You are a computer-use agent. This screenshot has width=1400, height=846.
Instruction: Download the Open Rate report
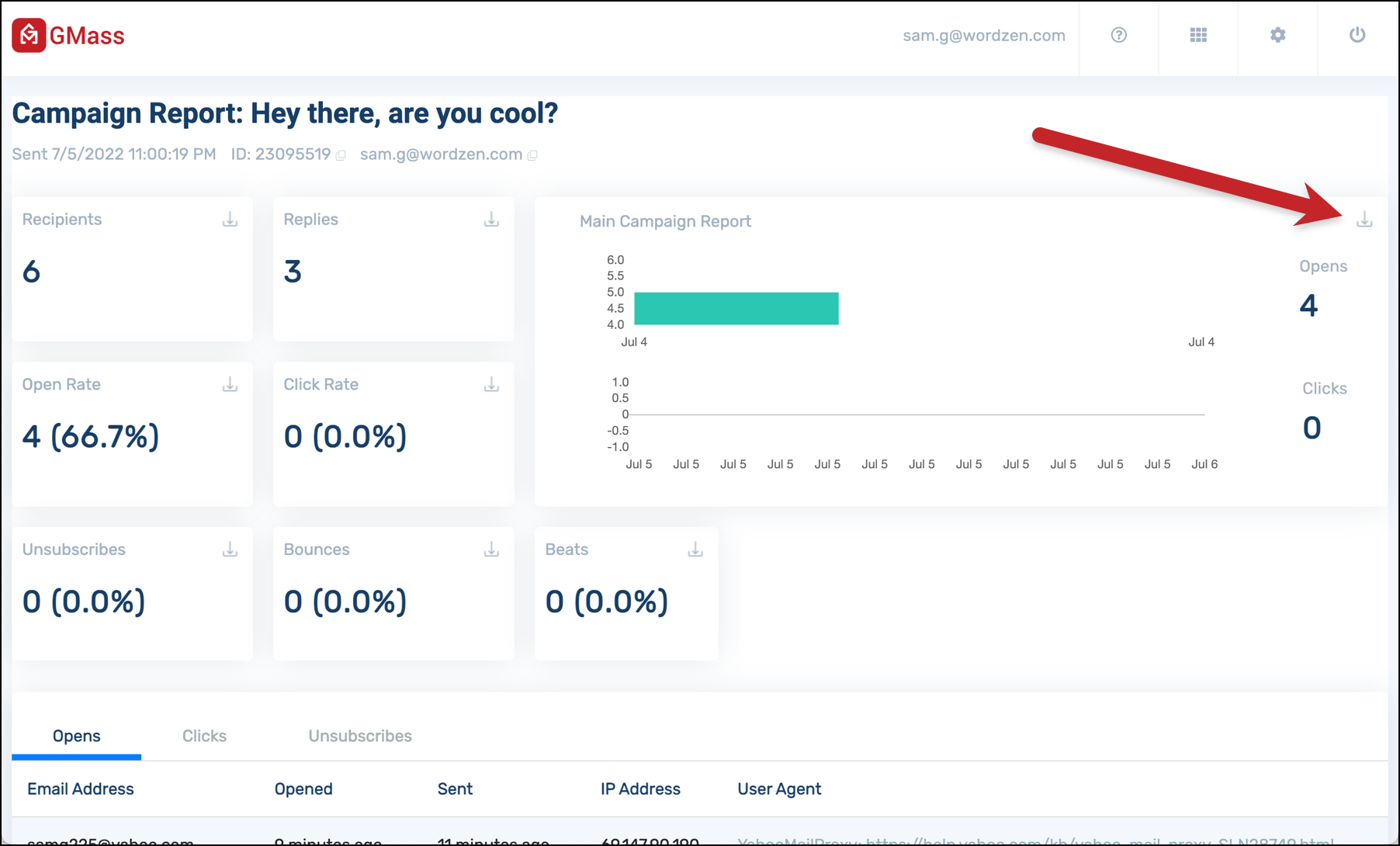(230, 385)
